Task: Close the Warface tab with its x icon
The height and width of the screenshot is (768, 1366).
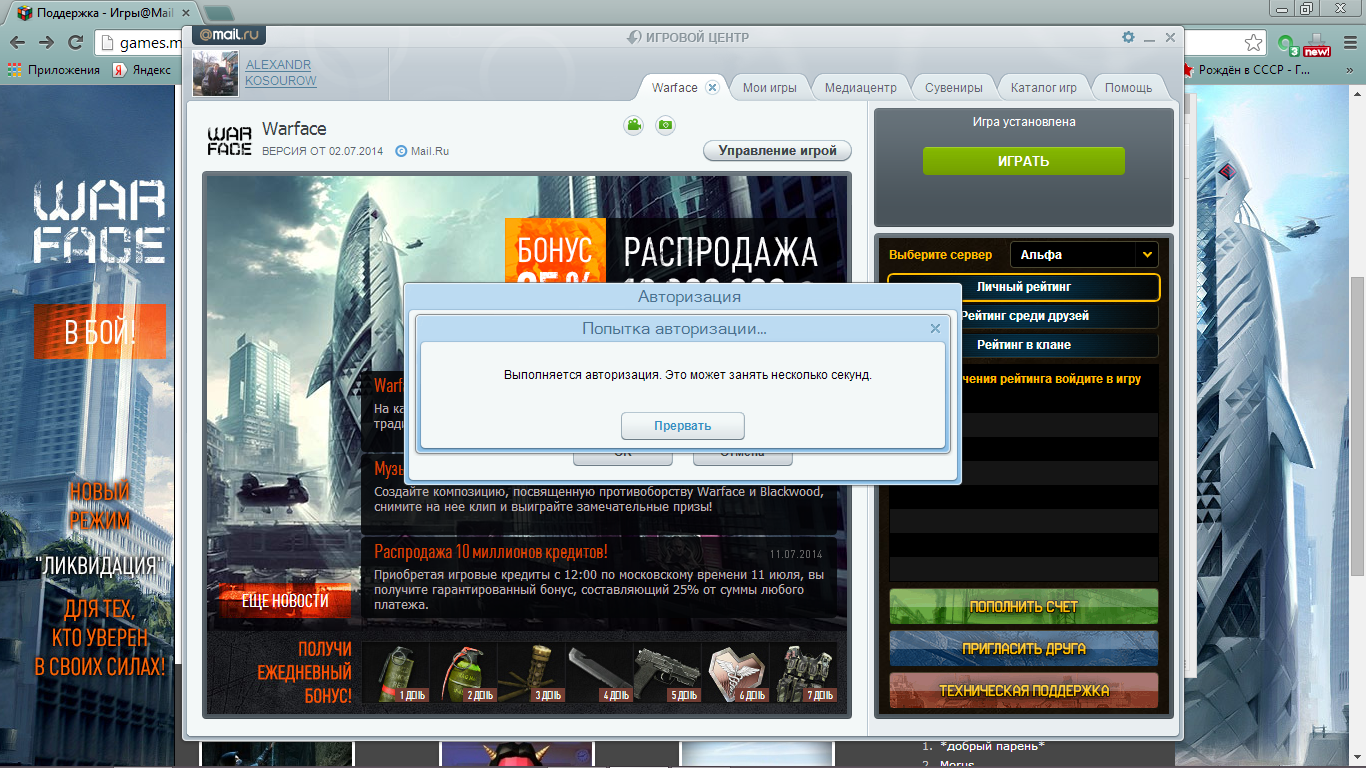Action: pyautogui.click(x=712, y=87)
